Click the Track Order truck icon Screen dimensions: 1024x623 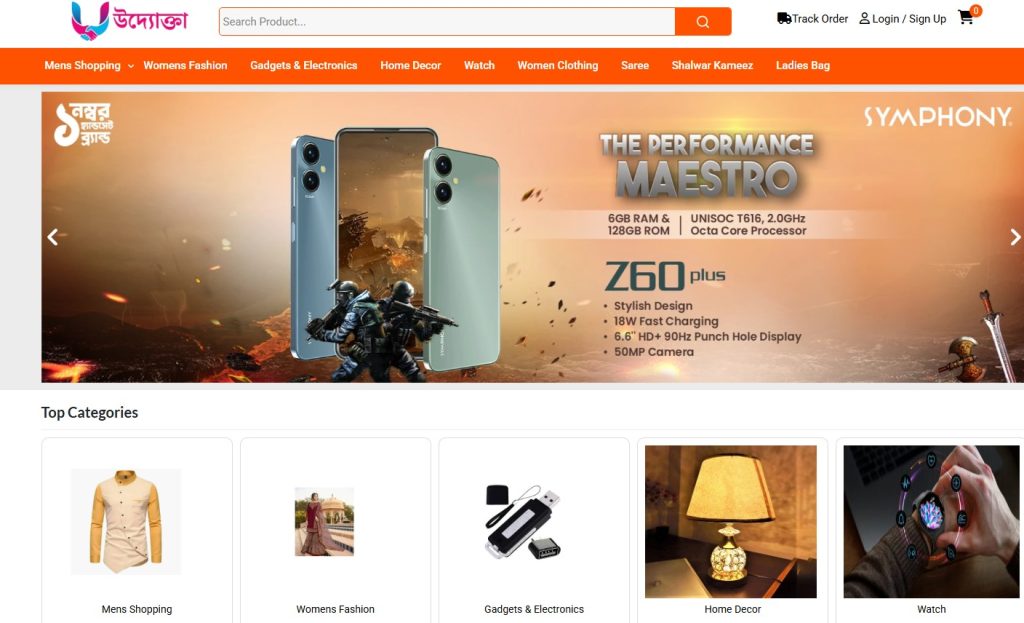[x=784, y=18]
